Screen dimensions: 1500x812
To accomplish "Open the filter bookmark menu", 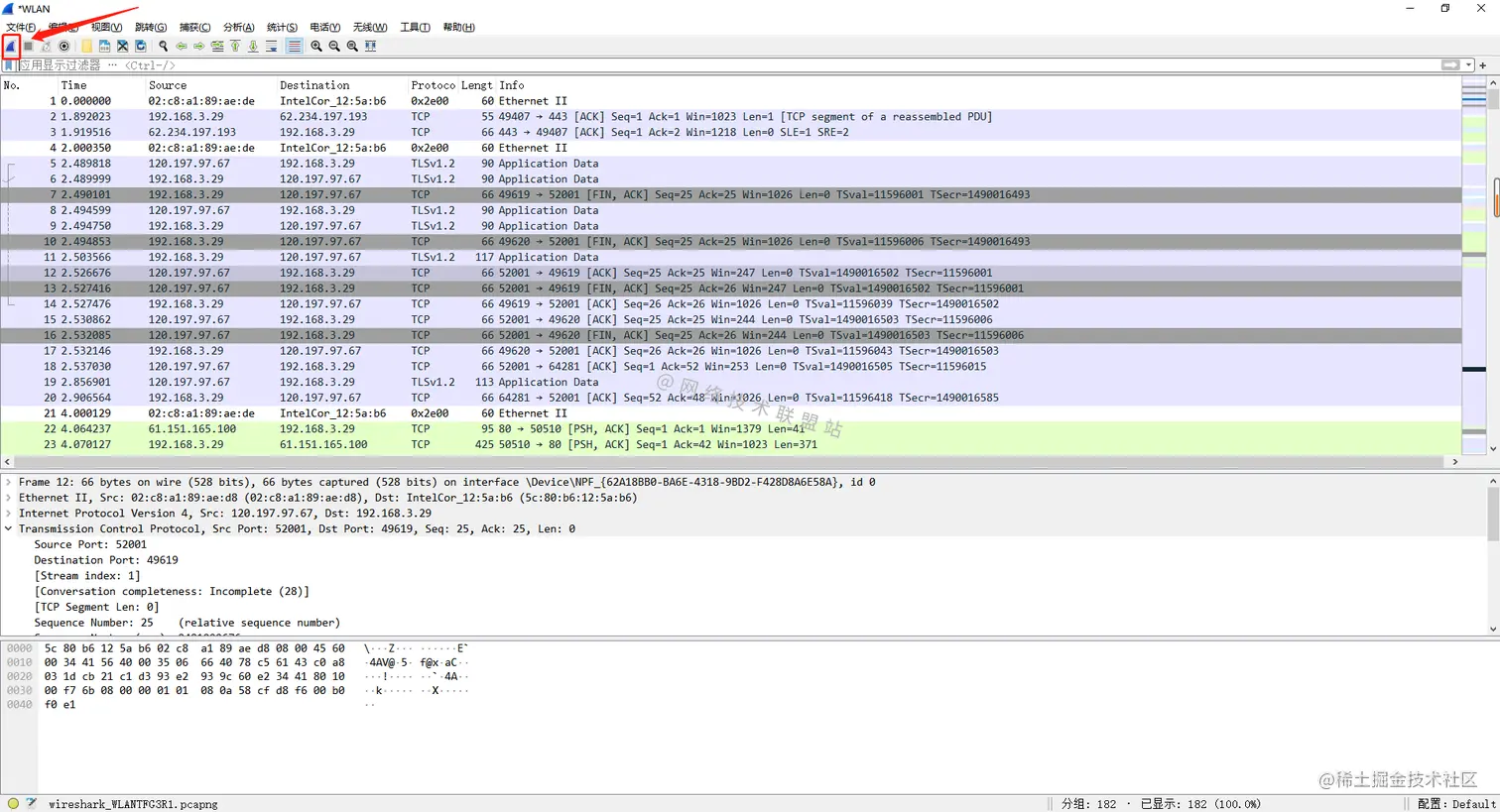I will point(9,65).
